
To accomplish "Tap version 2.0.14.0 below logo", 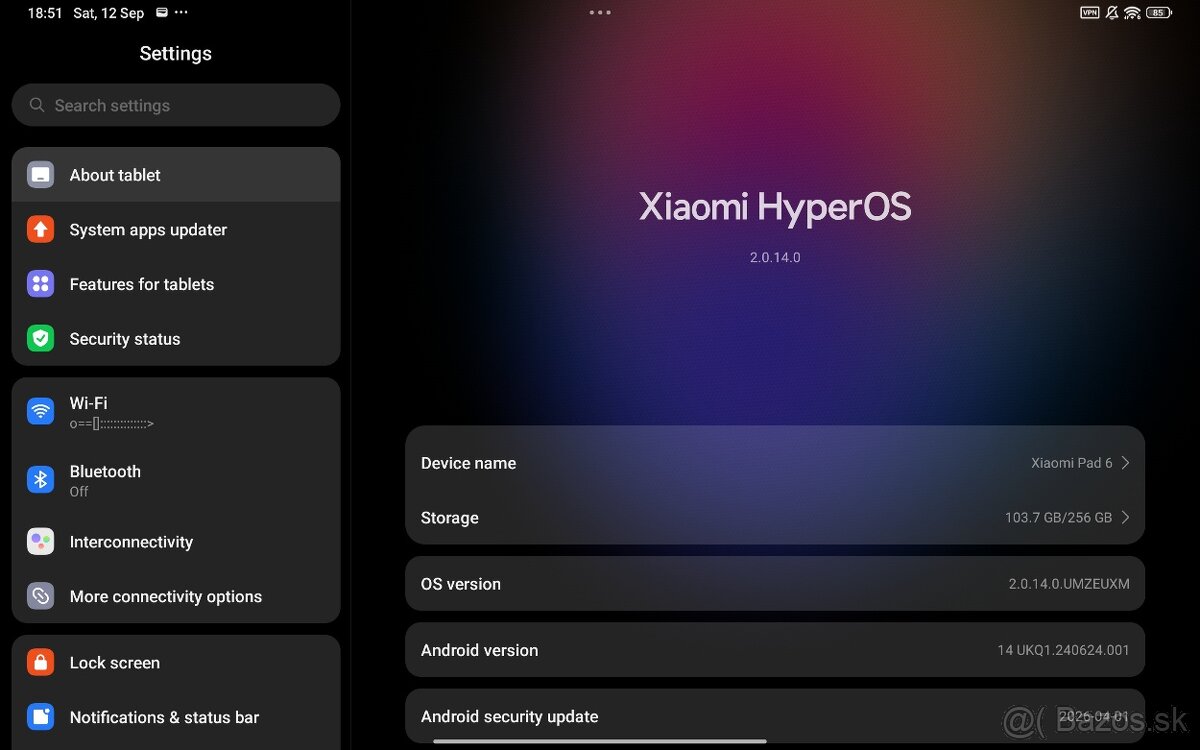I will point(775,257).
